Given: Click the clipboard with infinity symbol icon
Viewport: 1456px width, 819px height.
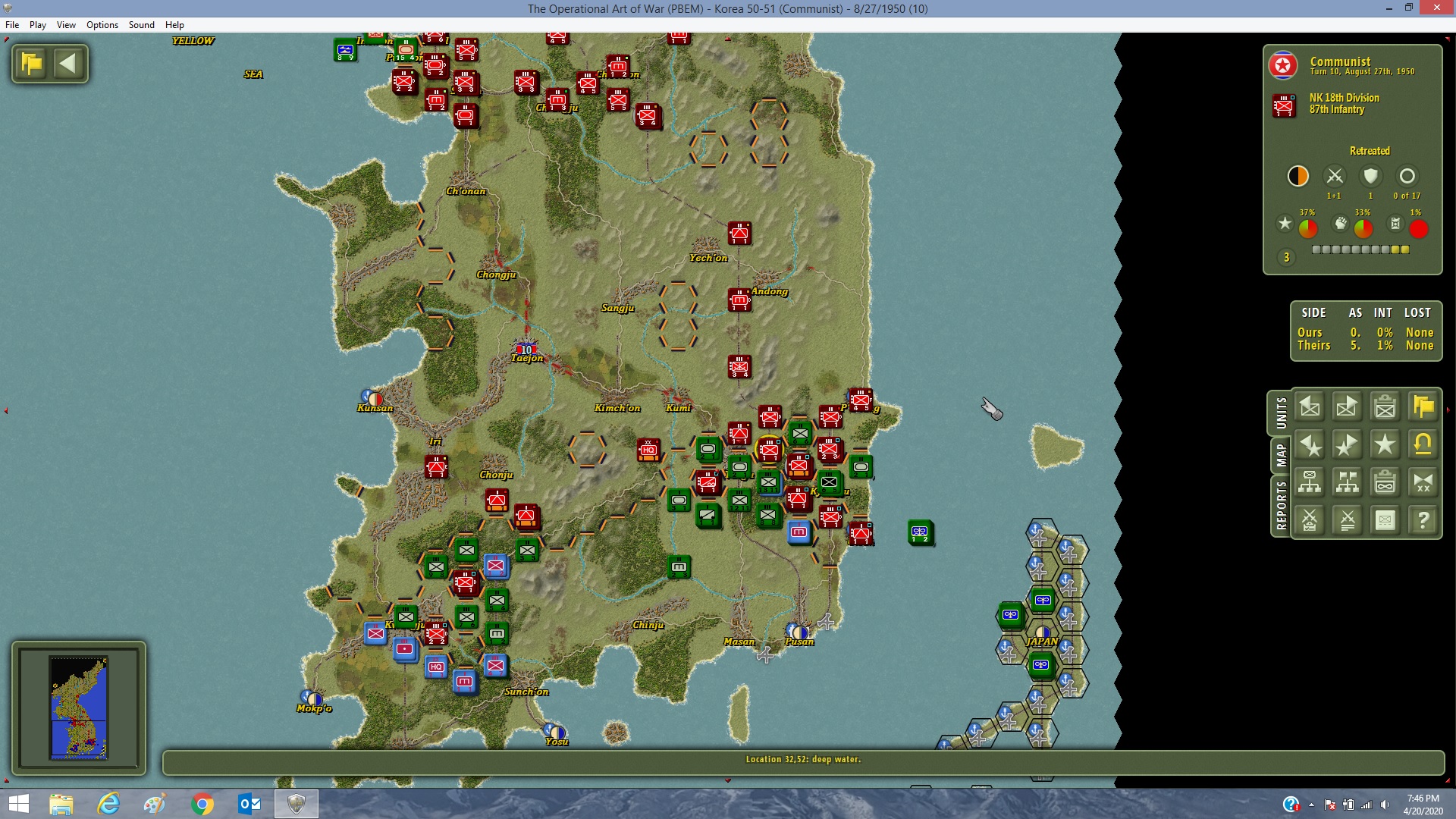Looking at the screenshot, I should pyautogui.click(x=1385, y=482).
